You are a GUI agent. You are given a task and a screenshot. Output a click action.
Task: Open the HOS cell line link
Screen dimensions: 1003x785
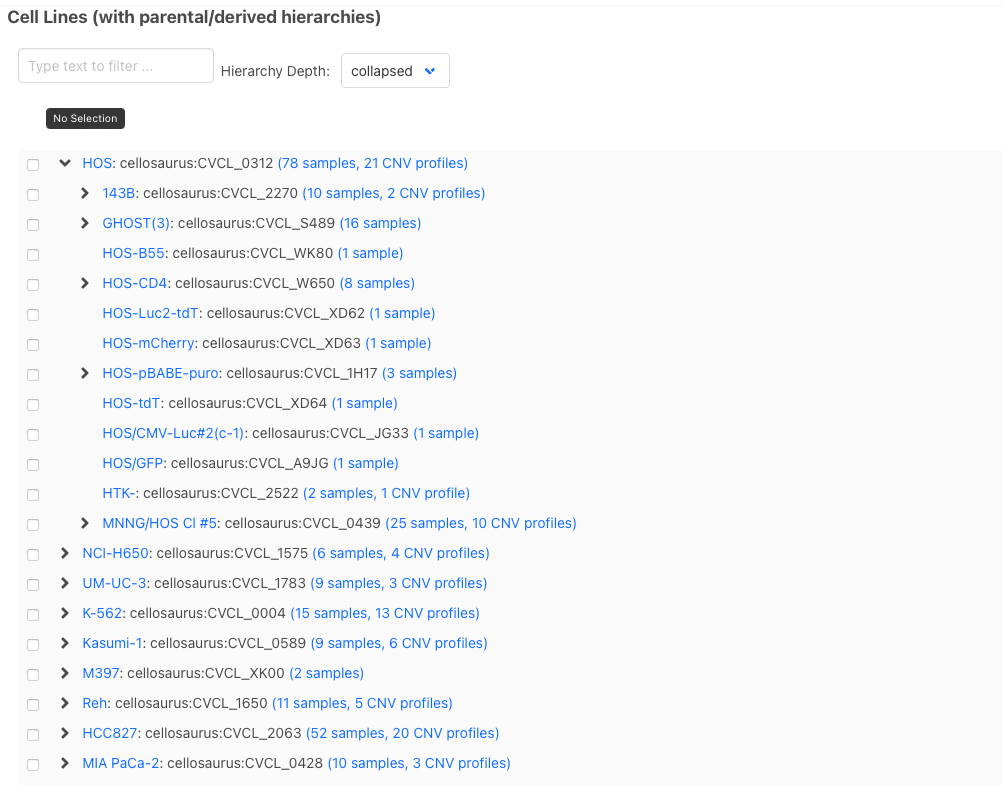point(97,162)
